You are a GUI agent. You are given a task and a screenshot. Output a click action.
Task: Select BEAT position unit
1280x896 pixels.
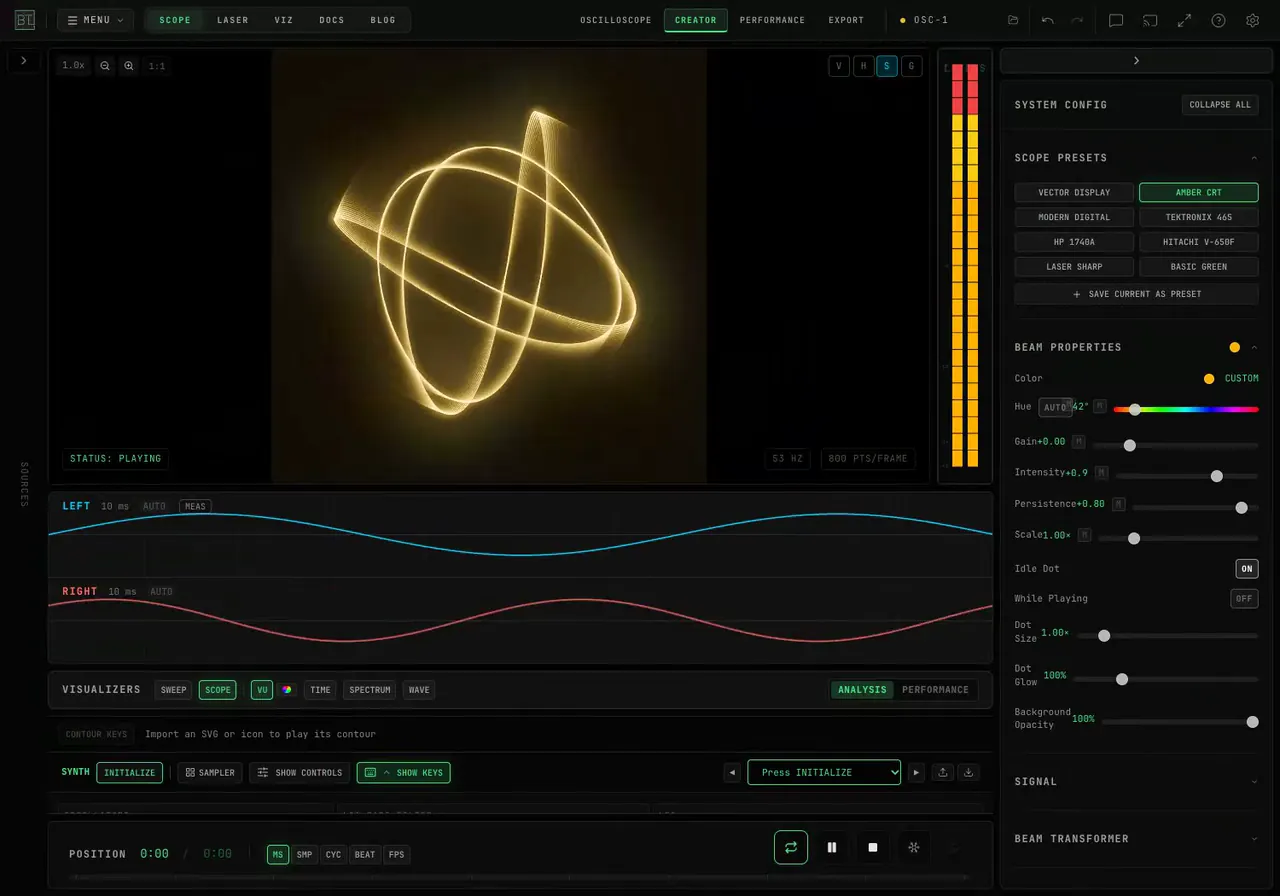(365, 854)
